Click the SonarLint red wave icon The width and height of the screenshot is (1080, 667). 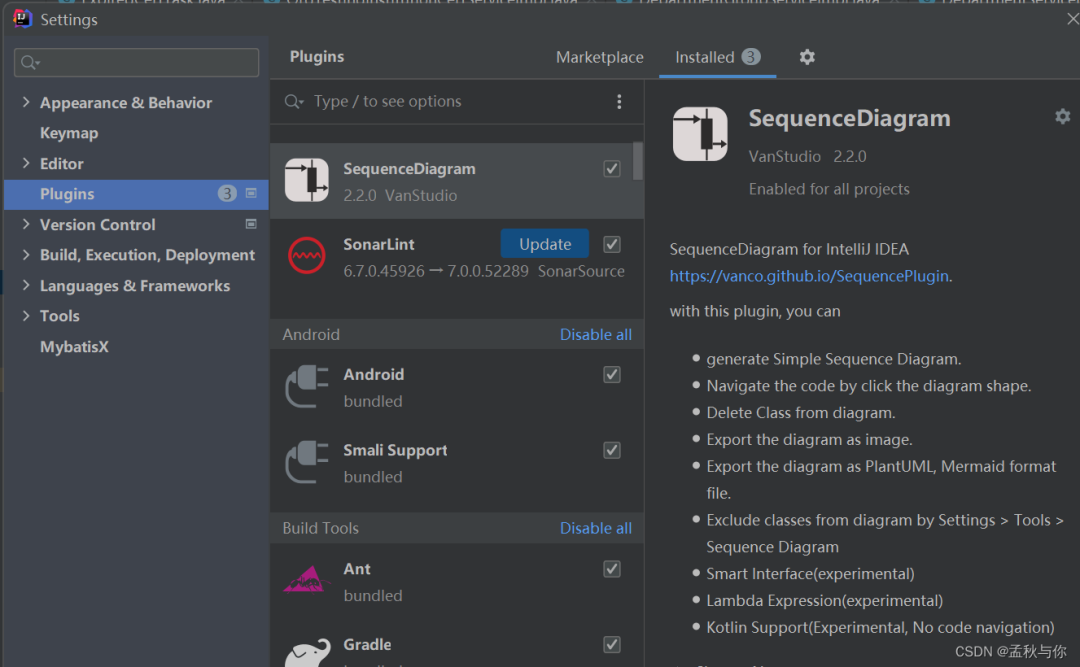pos(307,256)
